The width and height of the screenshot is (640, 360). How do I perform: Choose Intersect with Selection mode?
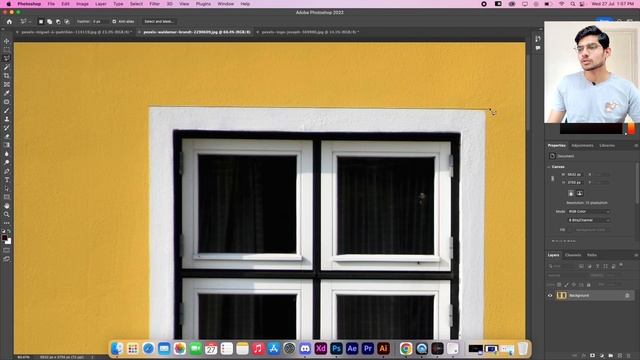point(67,21)
